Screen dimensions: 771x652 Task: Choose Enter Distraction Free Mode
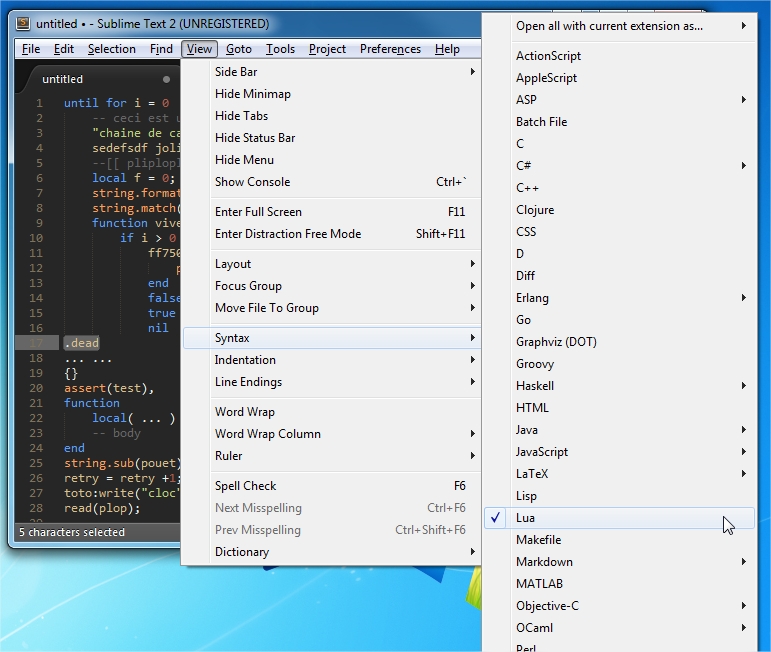point(331,234)
